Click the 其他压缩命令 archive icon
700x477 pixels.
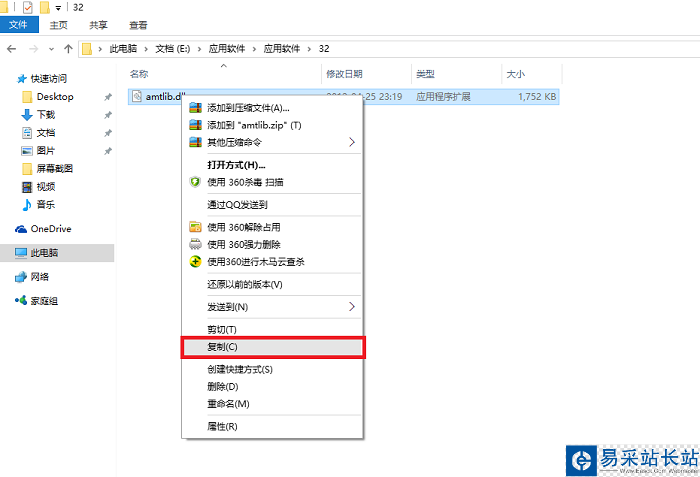click(196, 142)
